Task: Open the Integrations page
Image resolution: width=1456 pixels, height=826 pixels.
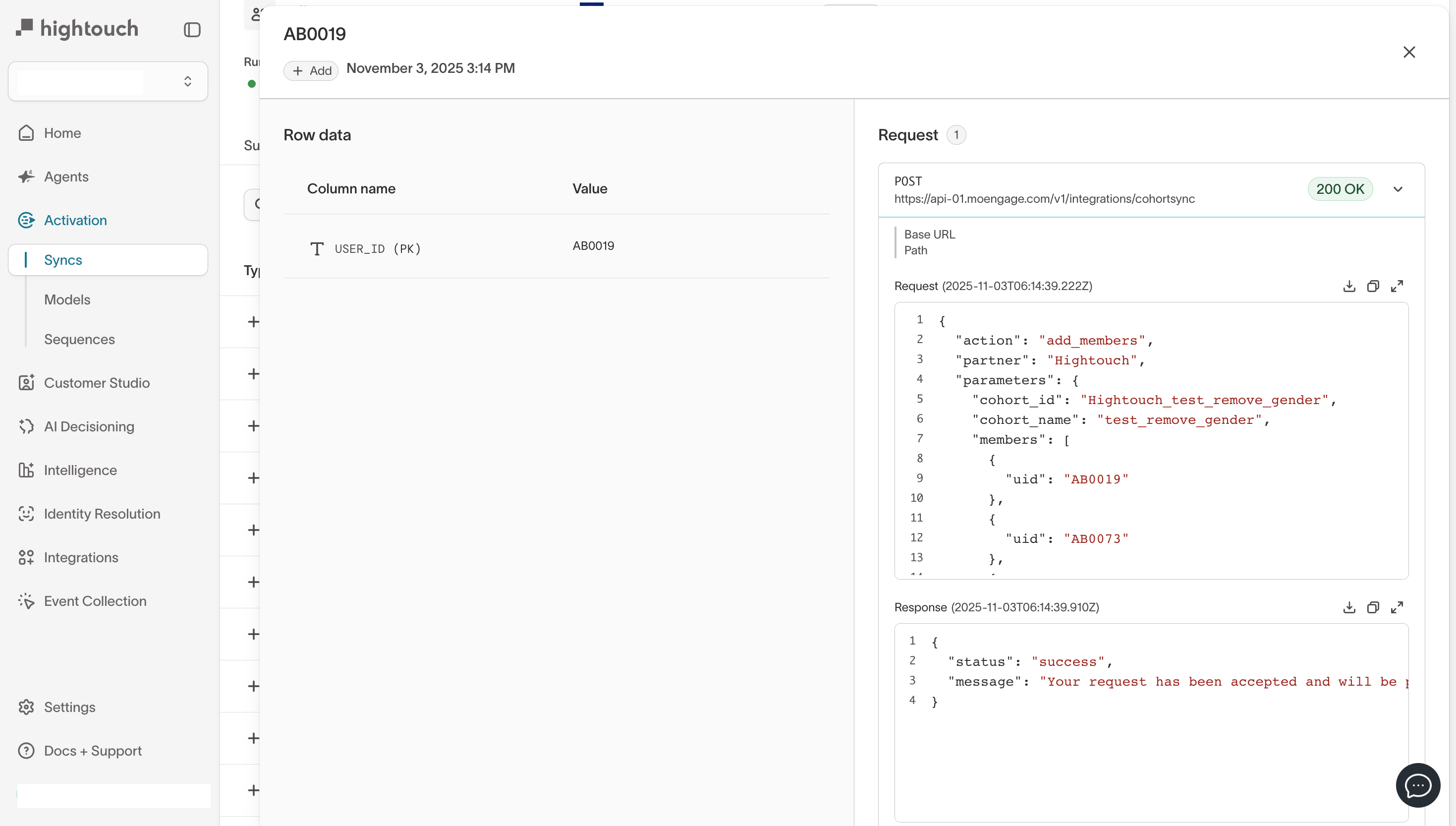Action: coord(81,557)
